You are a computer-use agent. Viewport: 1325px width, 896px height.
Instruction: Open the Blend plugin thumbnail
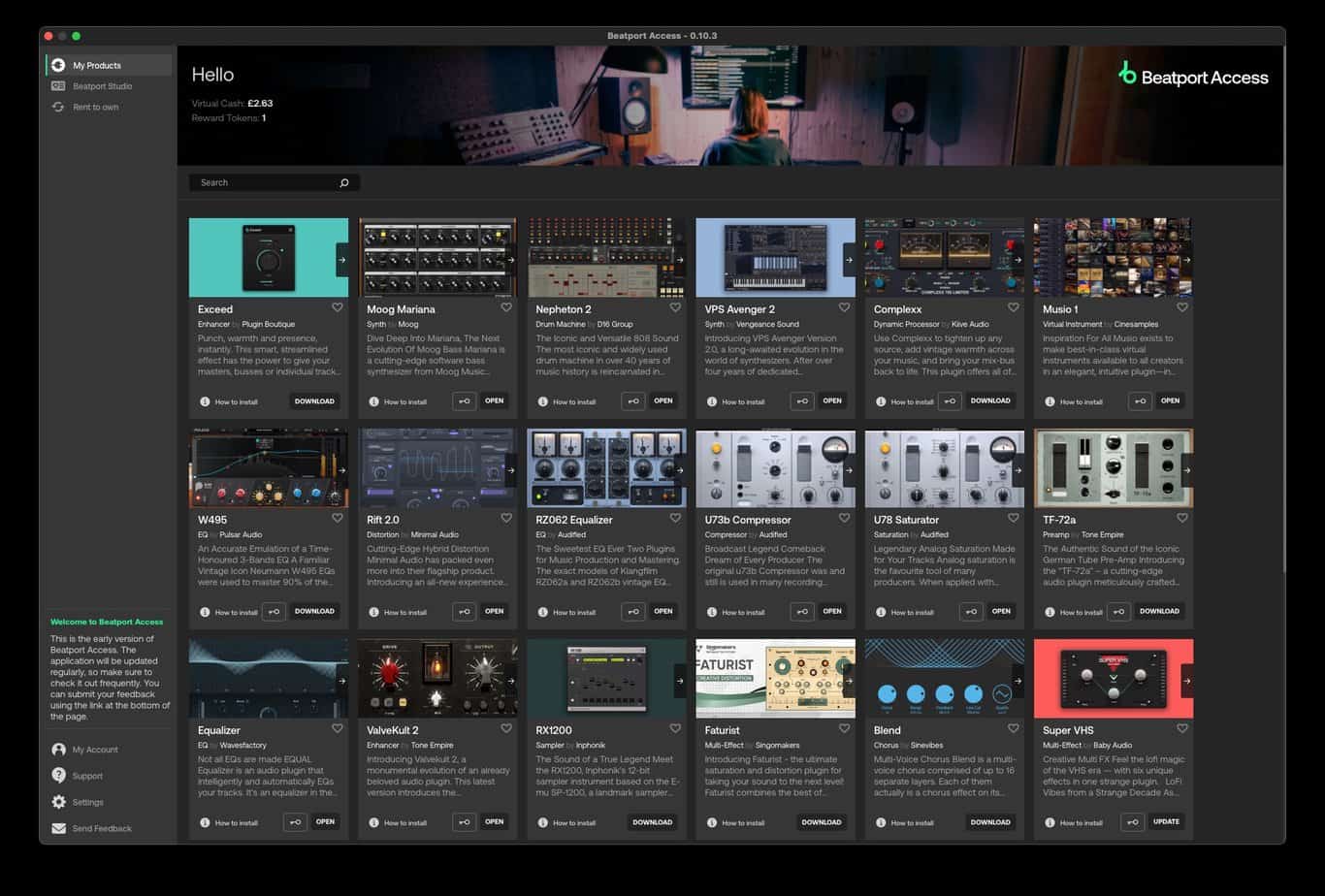[944, 678]
